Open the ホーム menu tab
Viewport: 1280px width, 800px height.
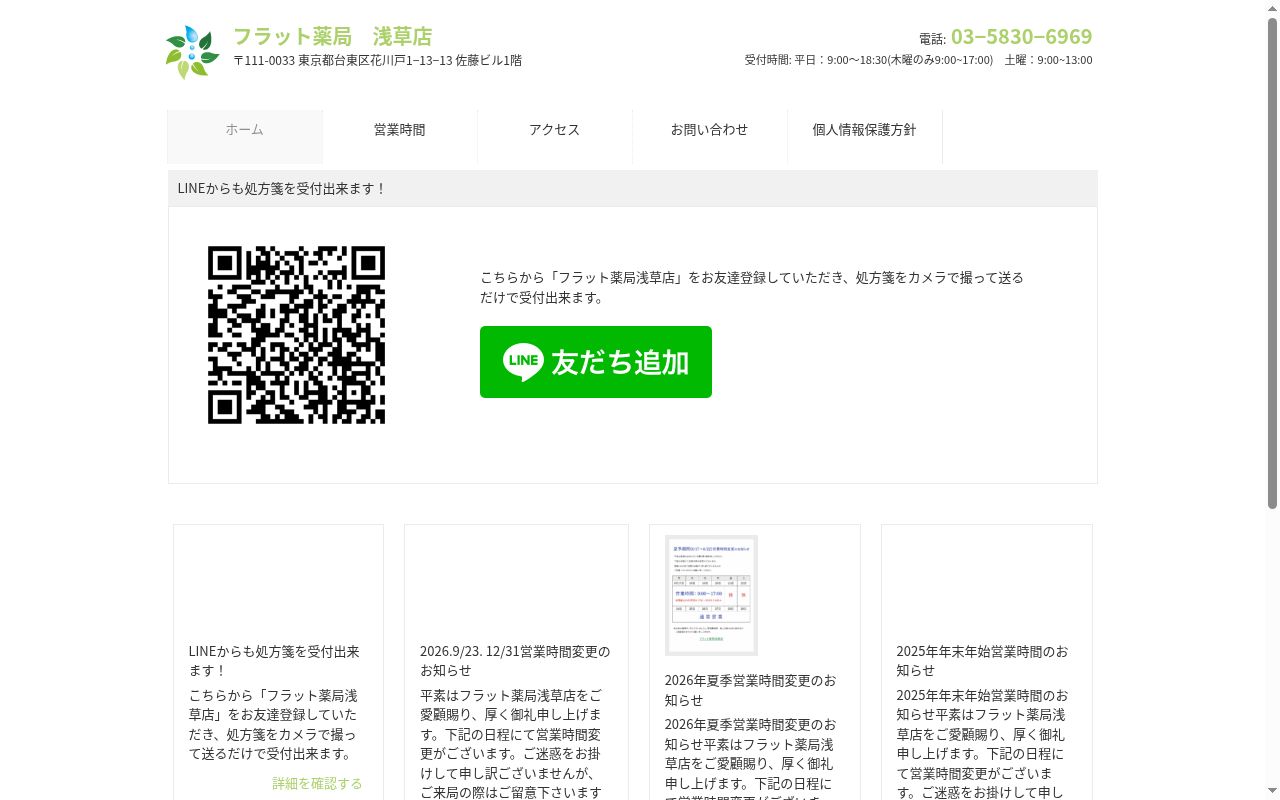(x=245, y=136)
